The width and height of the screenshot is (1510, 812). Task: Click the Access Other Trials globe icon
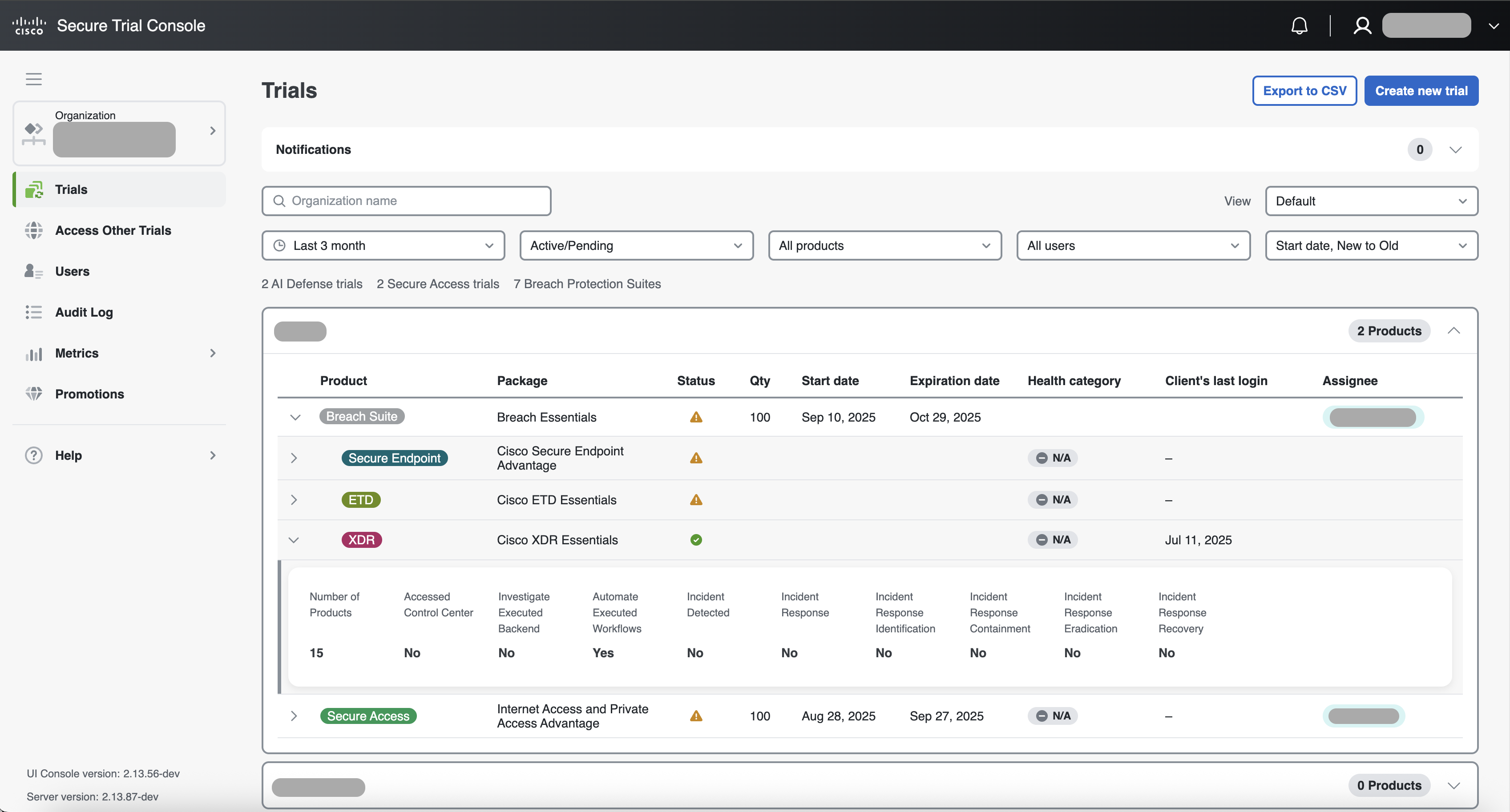(x=34, y=230)
